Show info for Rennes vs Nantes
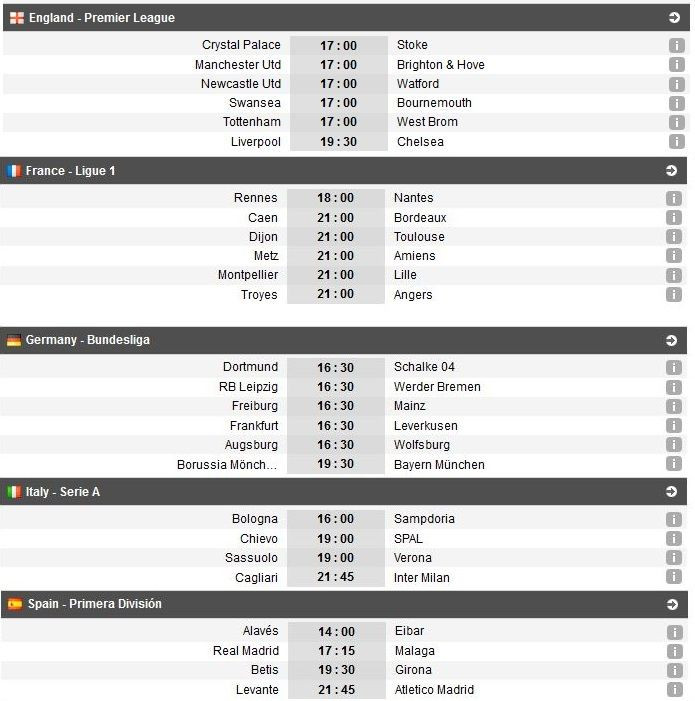 coord(675,198)
